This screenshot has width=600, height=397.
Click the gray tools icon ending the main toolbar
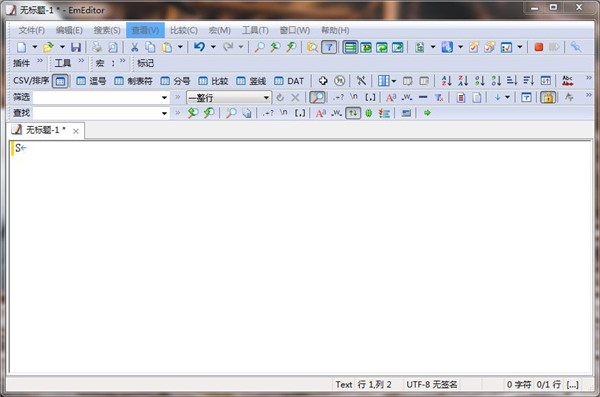pyautogui.click(x=576, y=47)
